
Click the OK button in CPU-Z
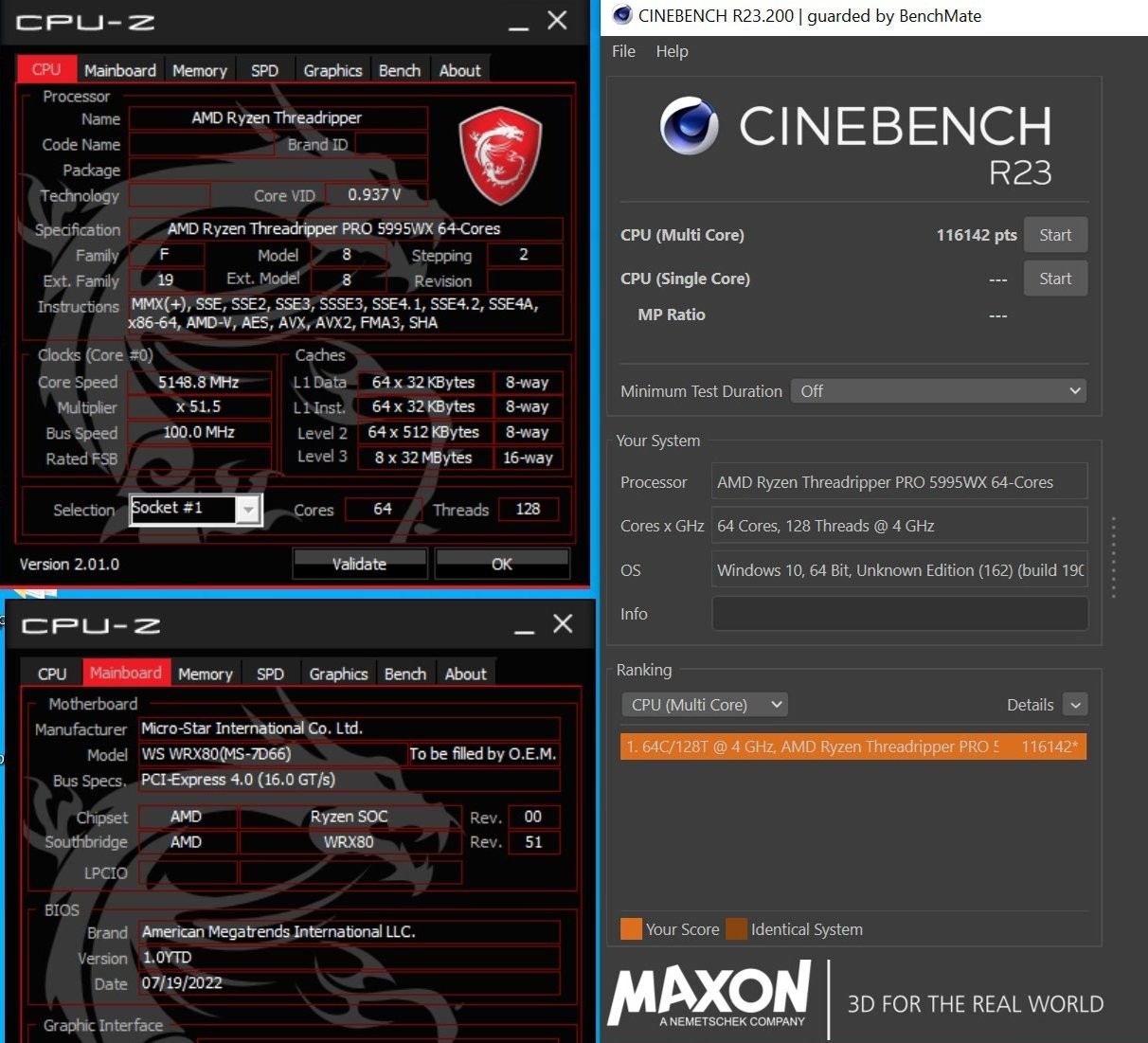point(502,564)
